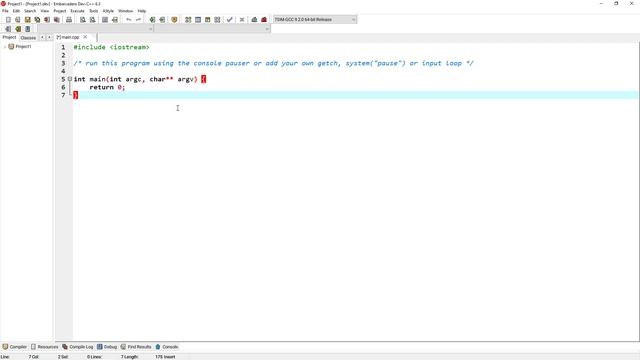This screenshot has height=360, width=640.
Task: Click the Replace toolbar icon
Action: 93,20
